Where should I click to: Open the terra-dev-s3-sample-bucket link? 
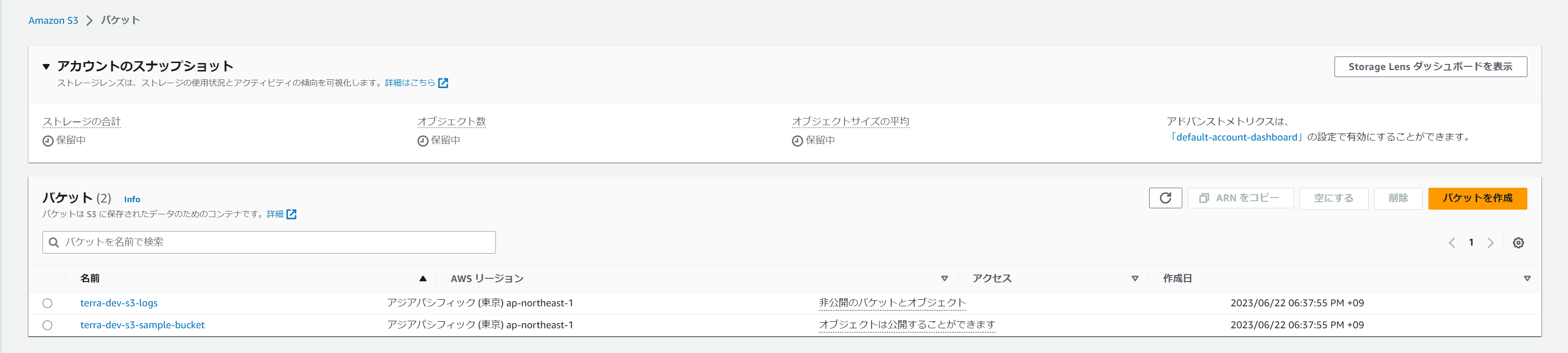[142, 325]
